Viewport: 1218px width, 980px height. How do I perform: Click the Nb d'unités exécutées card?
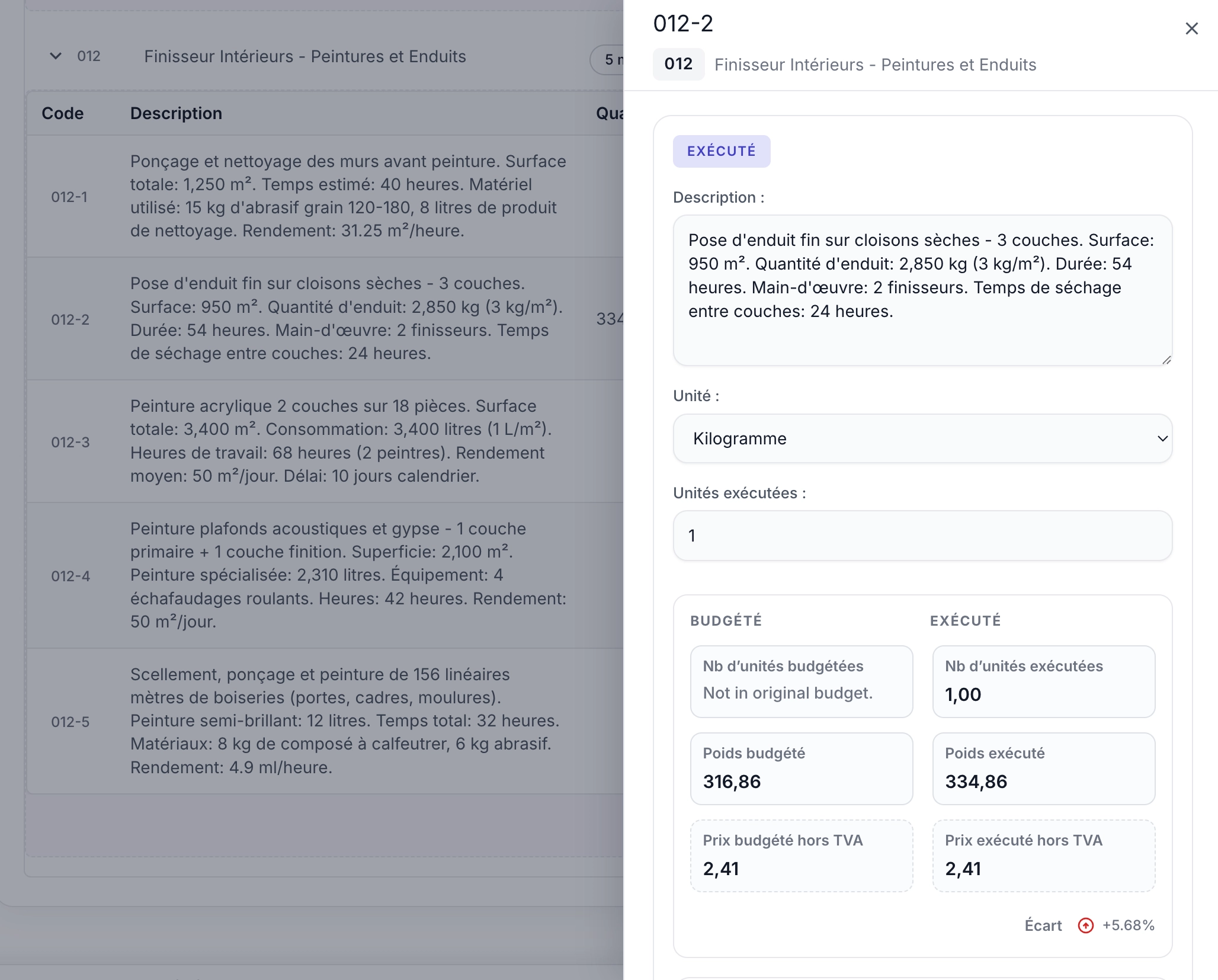[x=1043, y=681]
